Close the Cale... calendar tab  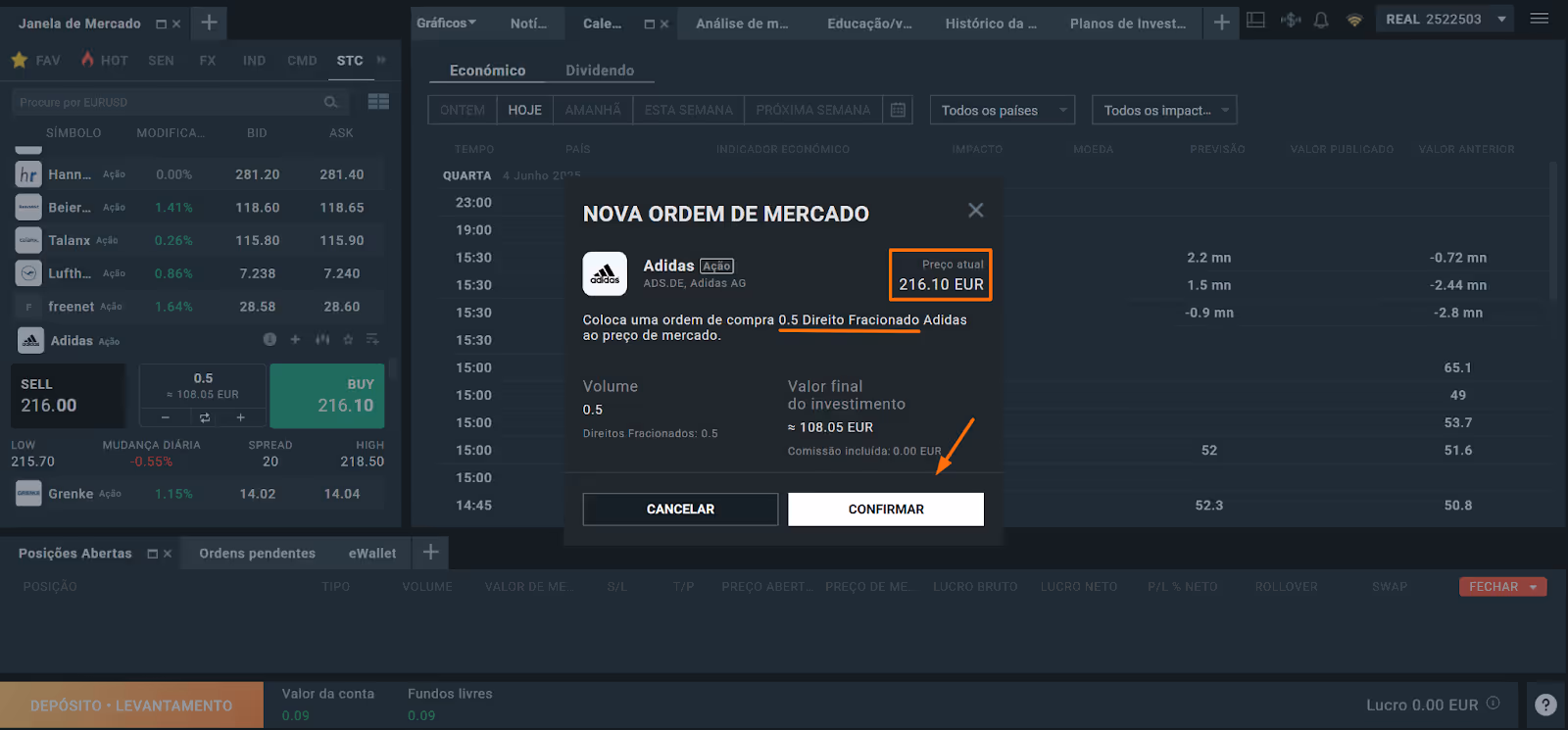tap(664, 24)
